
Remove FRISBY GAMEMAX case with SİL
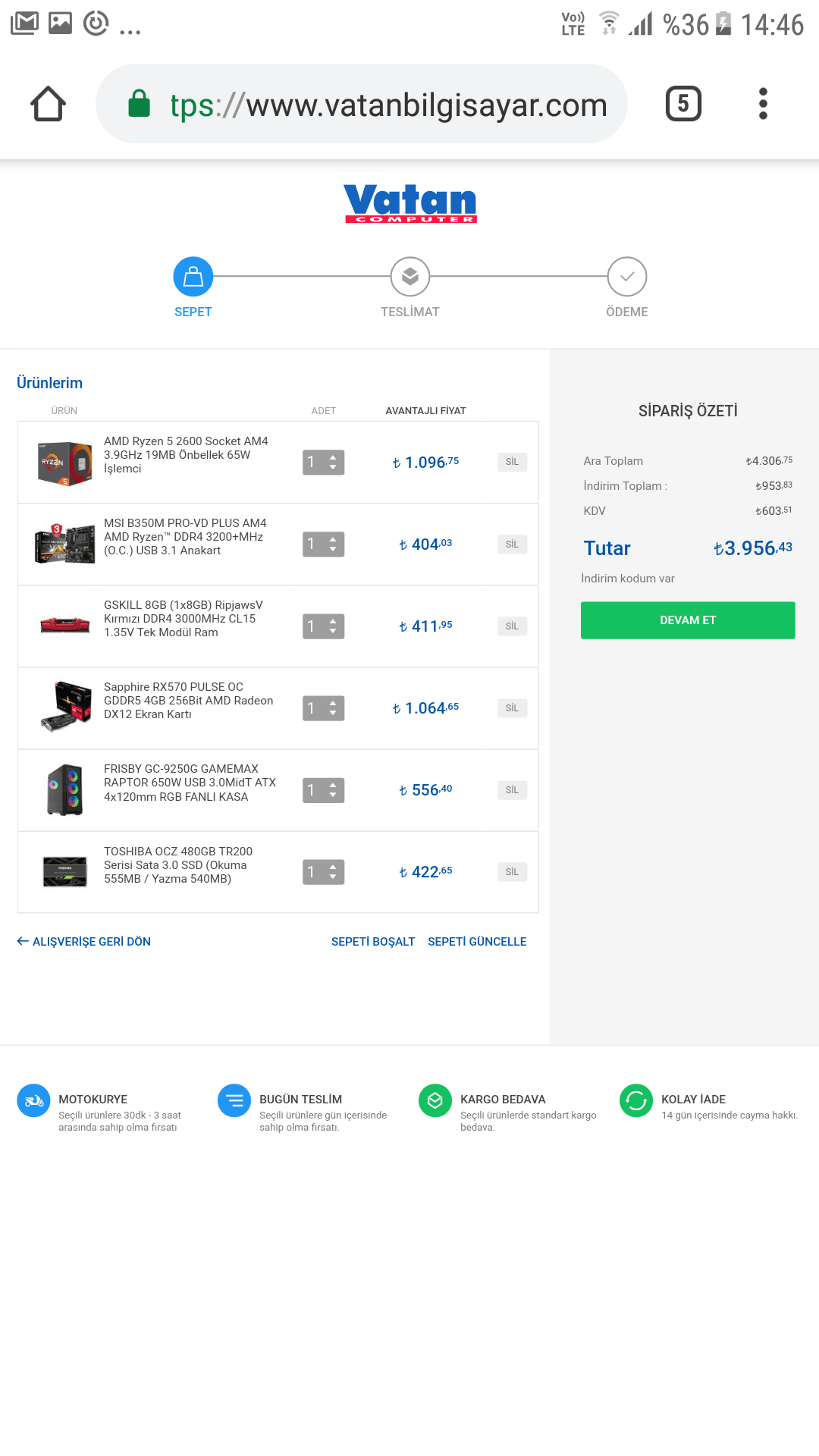(x=513, y=789)
